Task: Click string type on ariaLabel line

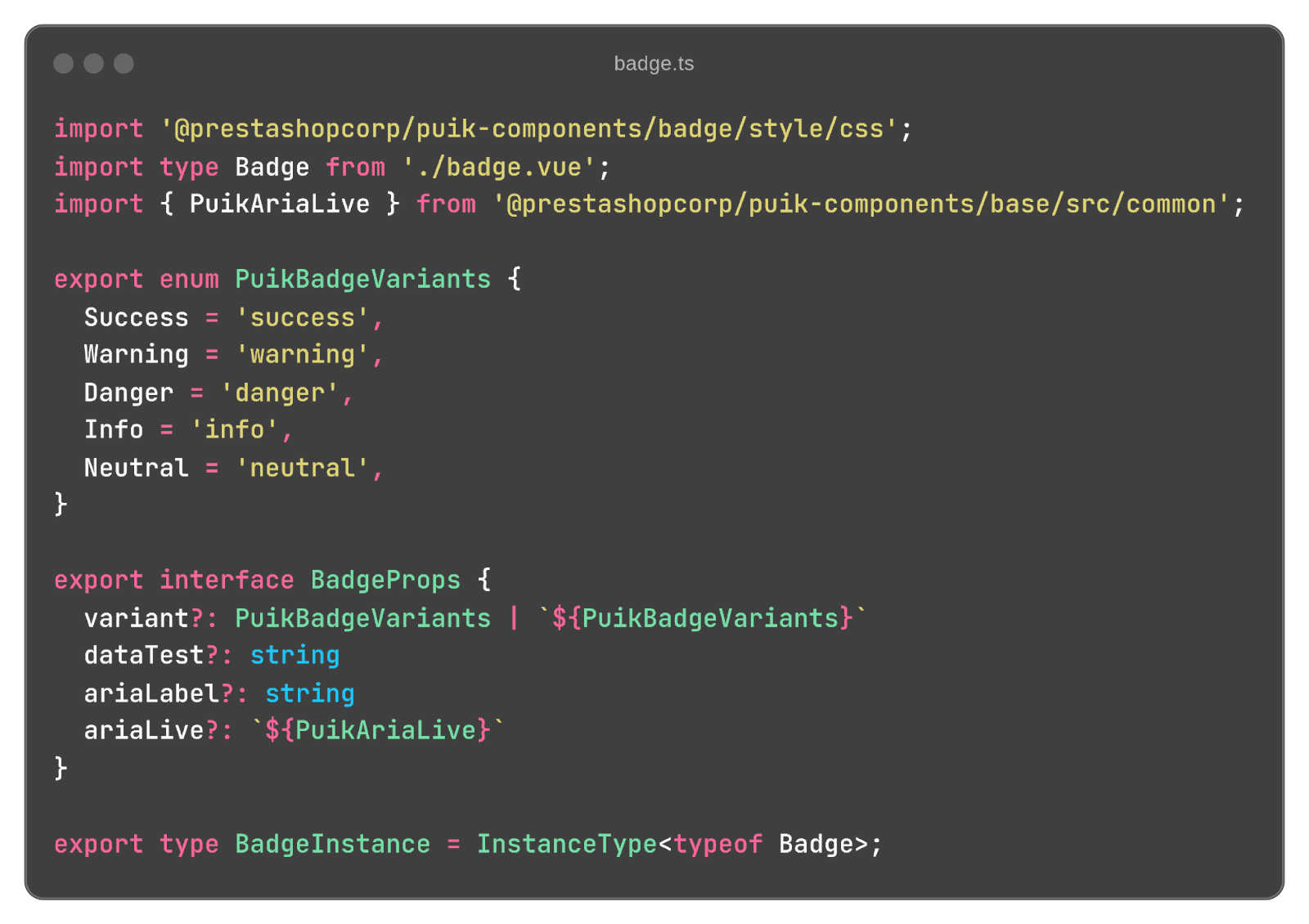Action: (310, 693)
